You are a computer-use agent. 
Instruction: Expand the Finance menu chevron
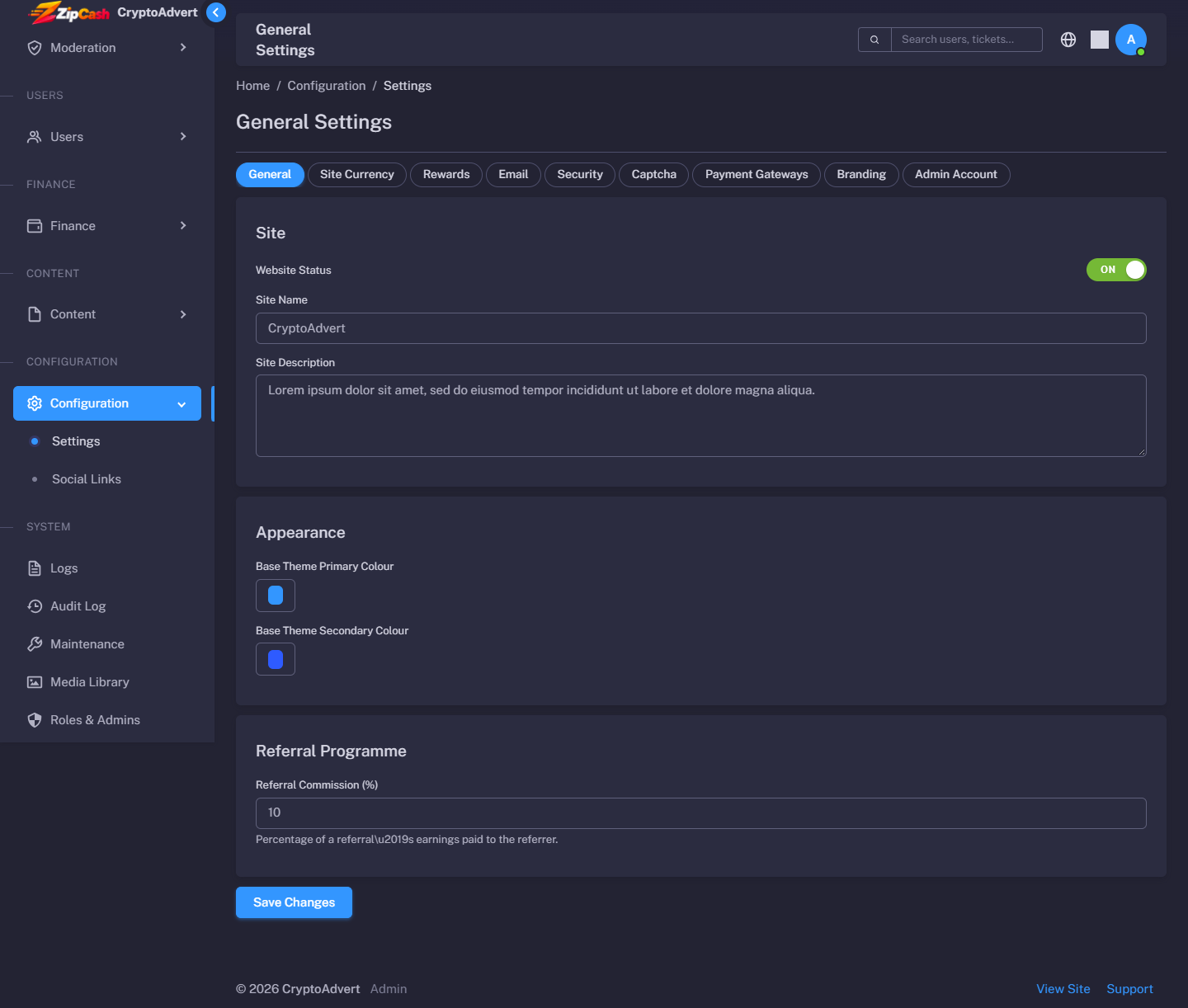183,226
